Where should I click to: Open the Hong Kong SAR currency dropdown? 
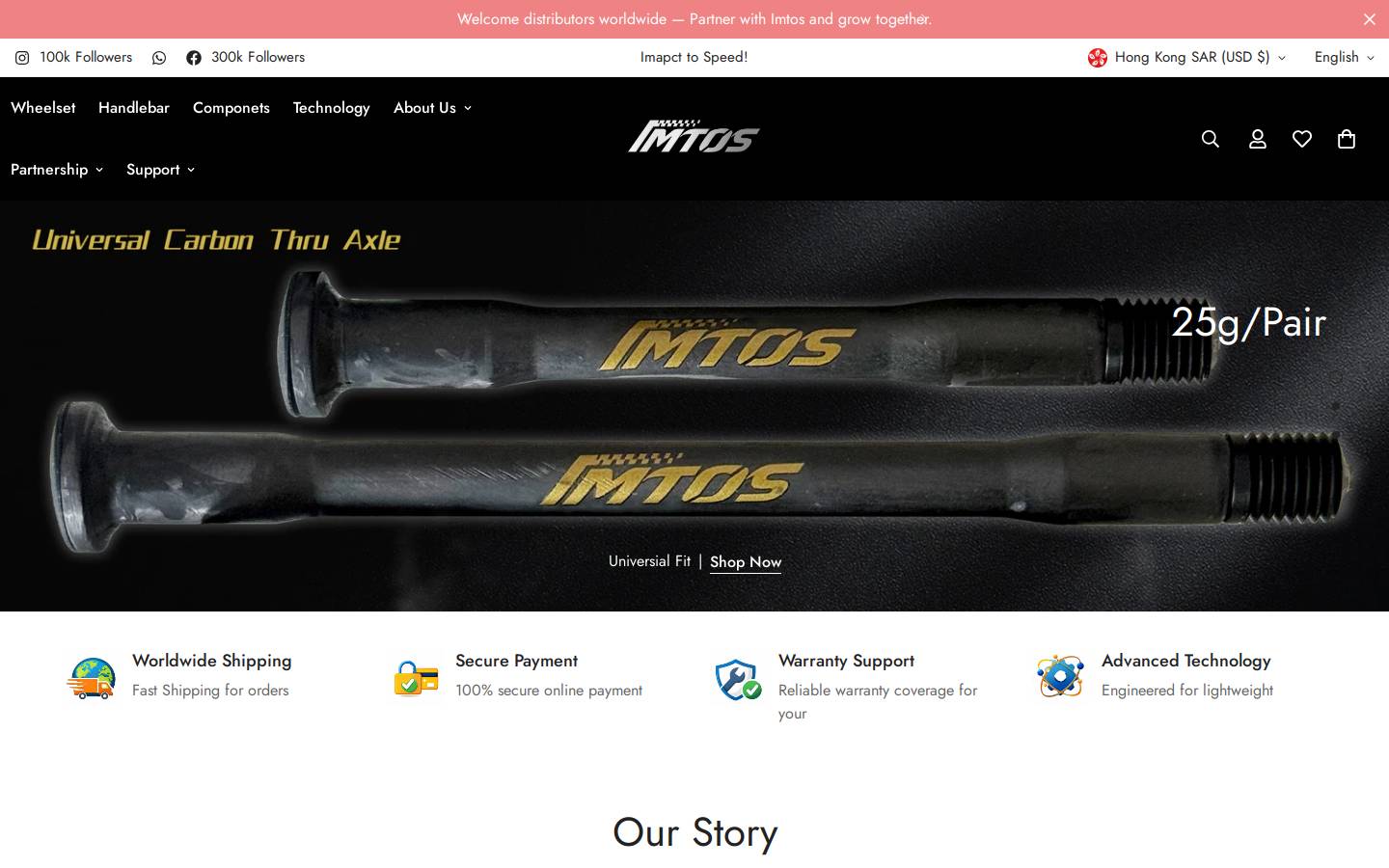click(1187, 58)
